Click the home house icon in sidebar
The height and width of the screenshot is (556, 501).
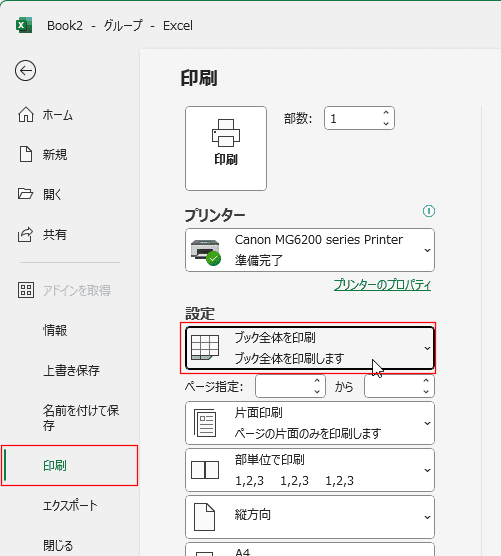click(x=26, y=115)
